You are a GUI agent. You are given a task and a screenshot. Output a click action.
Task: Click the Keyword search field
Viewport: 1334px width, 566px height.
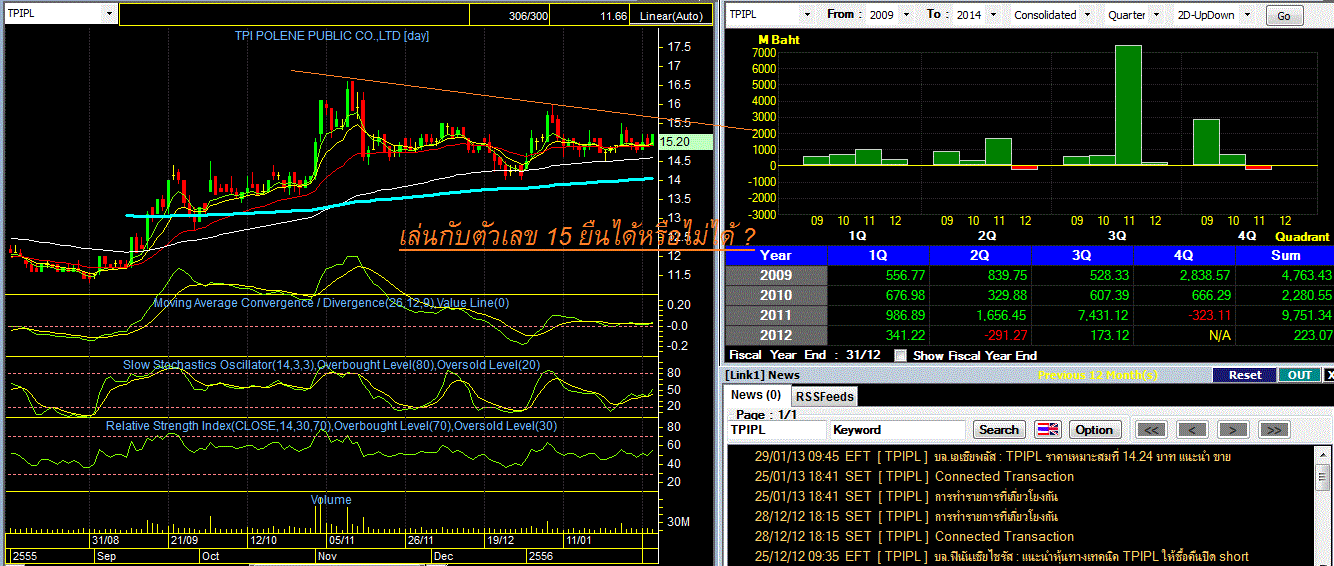click(898, 429)
